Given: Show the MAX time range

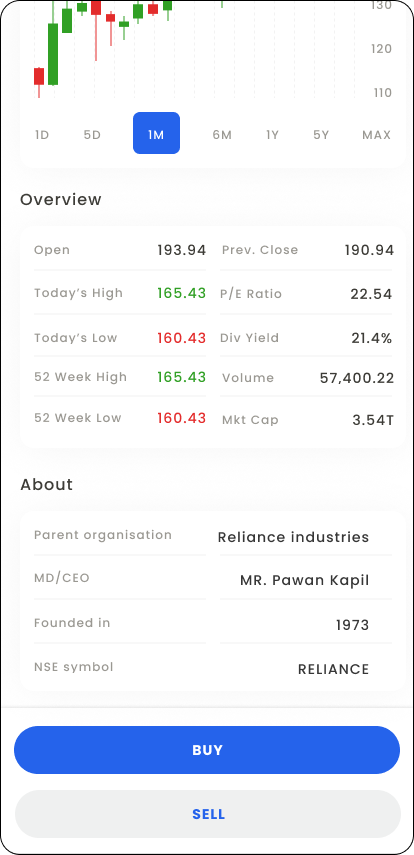Looking at the screenshot, I should click(376, 135).
